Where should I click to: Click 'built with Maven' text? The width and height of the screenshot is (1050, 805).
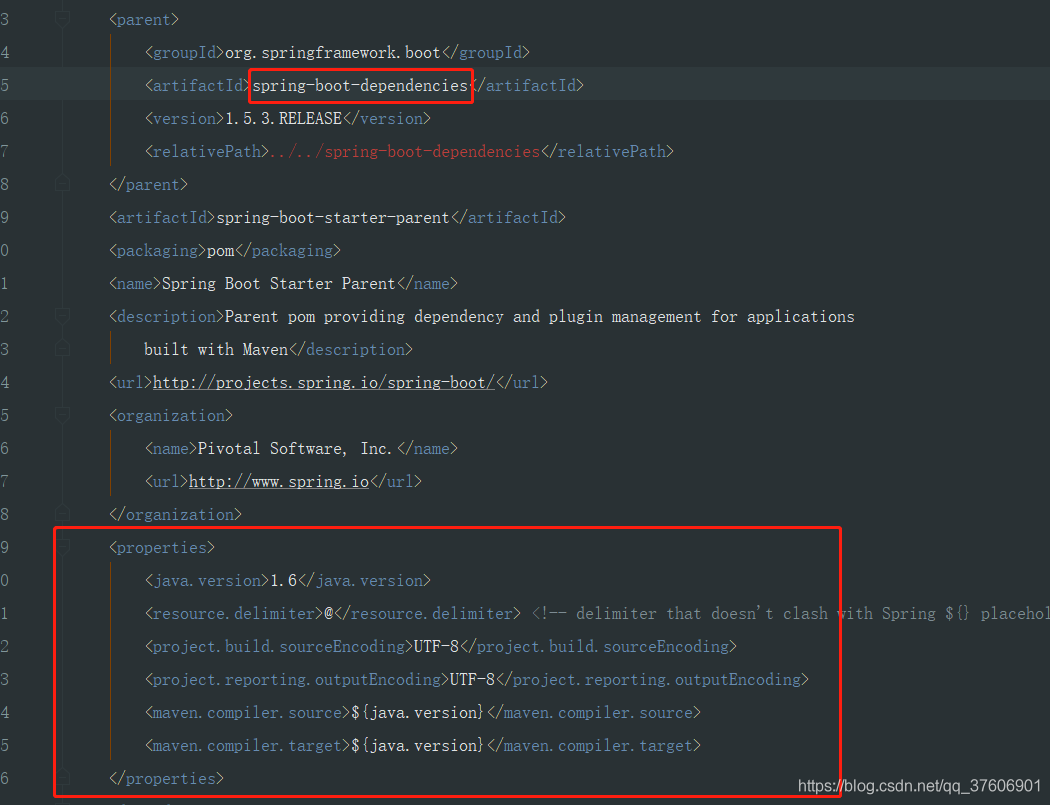[216, 350]
